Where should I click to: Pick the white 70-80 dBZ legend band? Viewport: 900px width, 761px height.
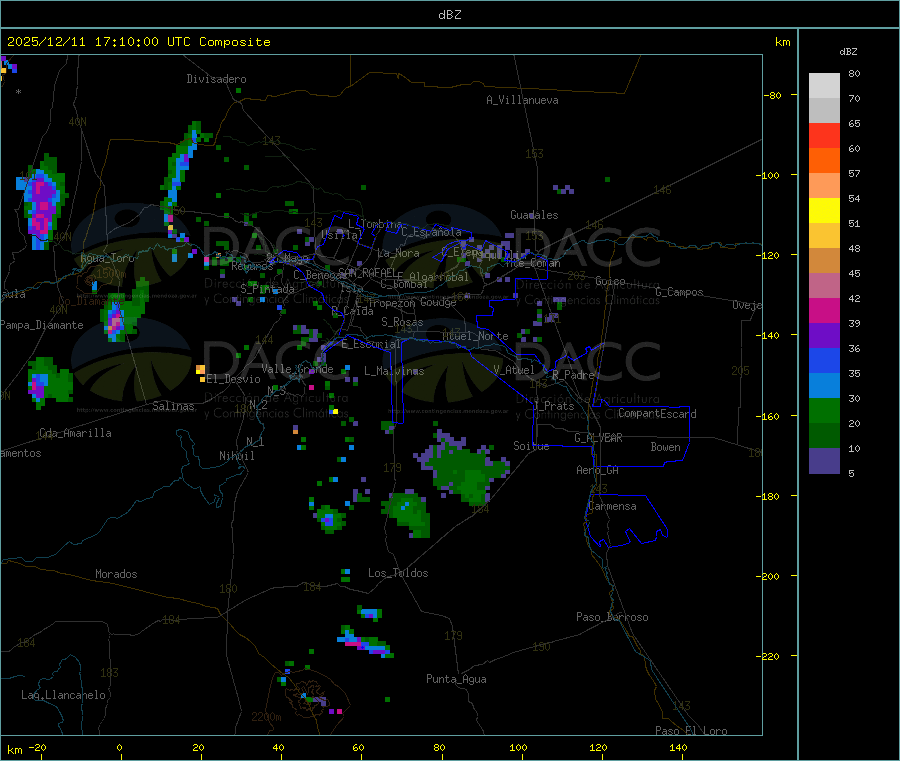point(824,86)
